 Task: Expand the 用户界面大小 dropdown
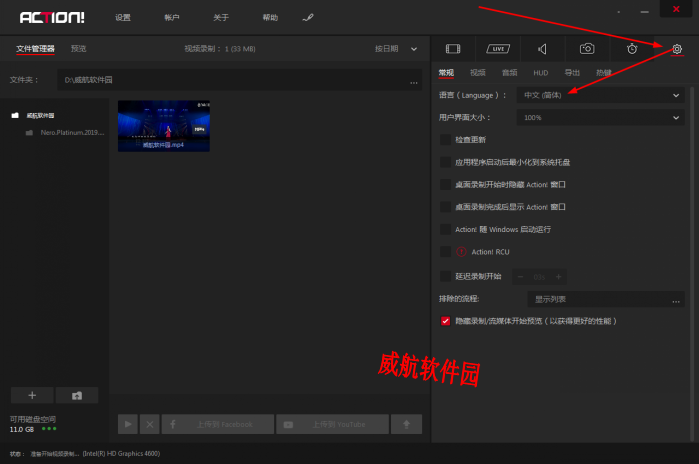tap(600, 117)
